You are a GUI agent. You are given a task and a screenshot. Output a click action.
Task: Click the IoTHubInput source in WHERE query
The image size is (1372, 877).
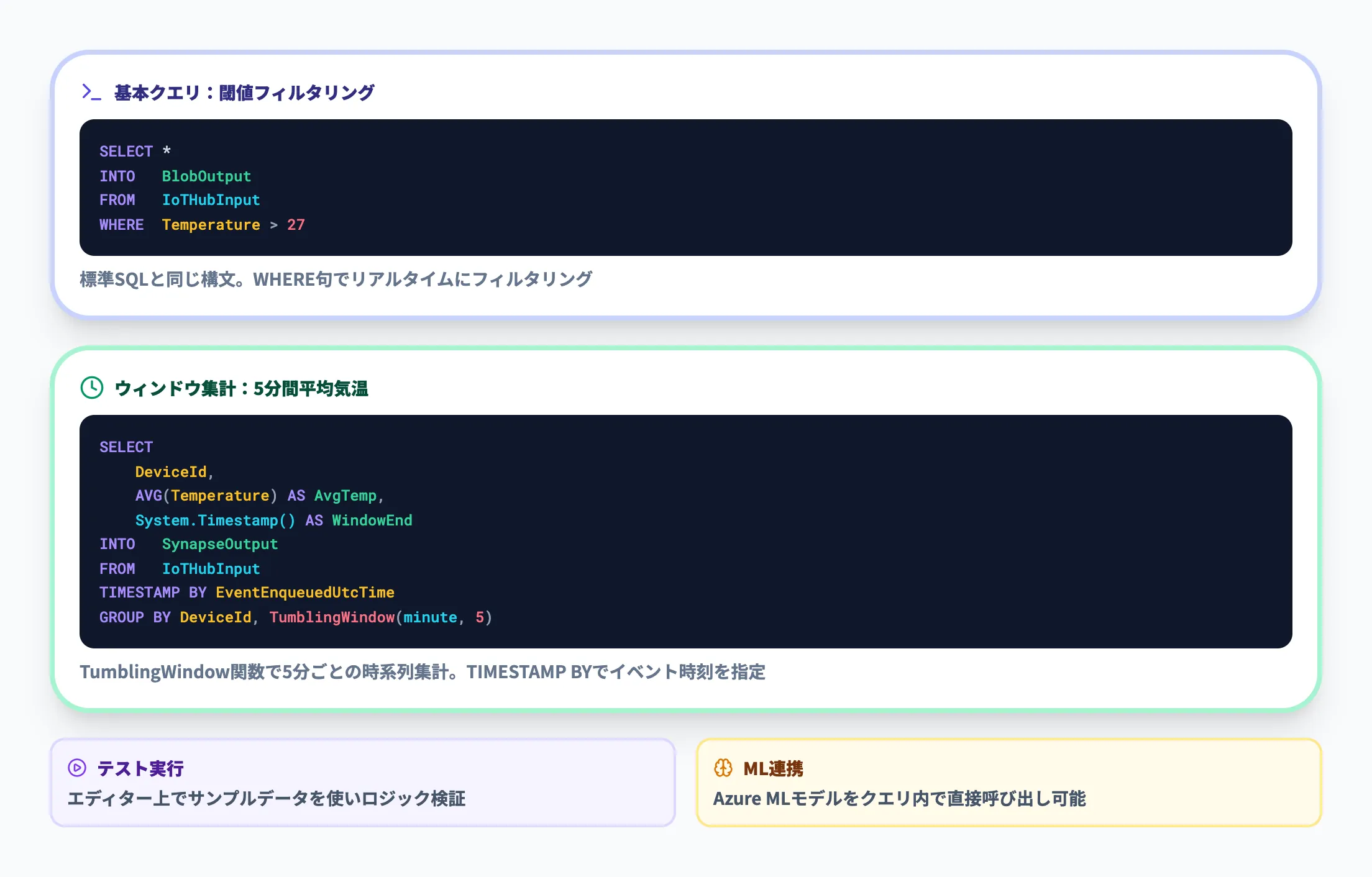[211, 199]
